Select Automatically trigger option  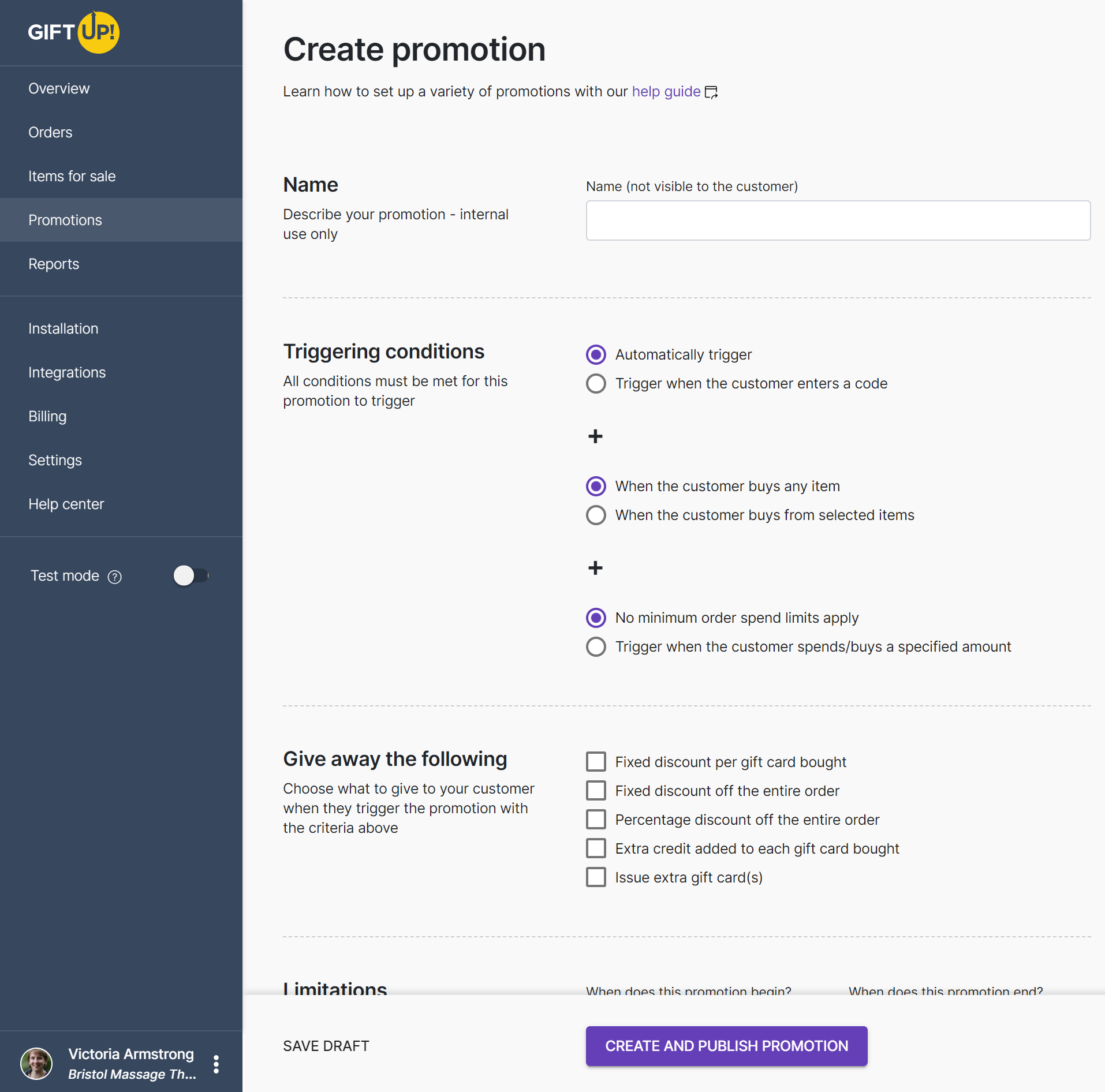click(596, 354)
